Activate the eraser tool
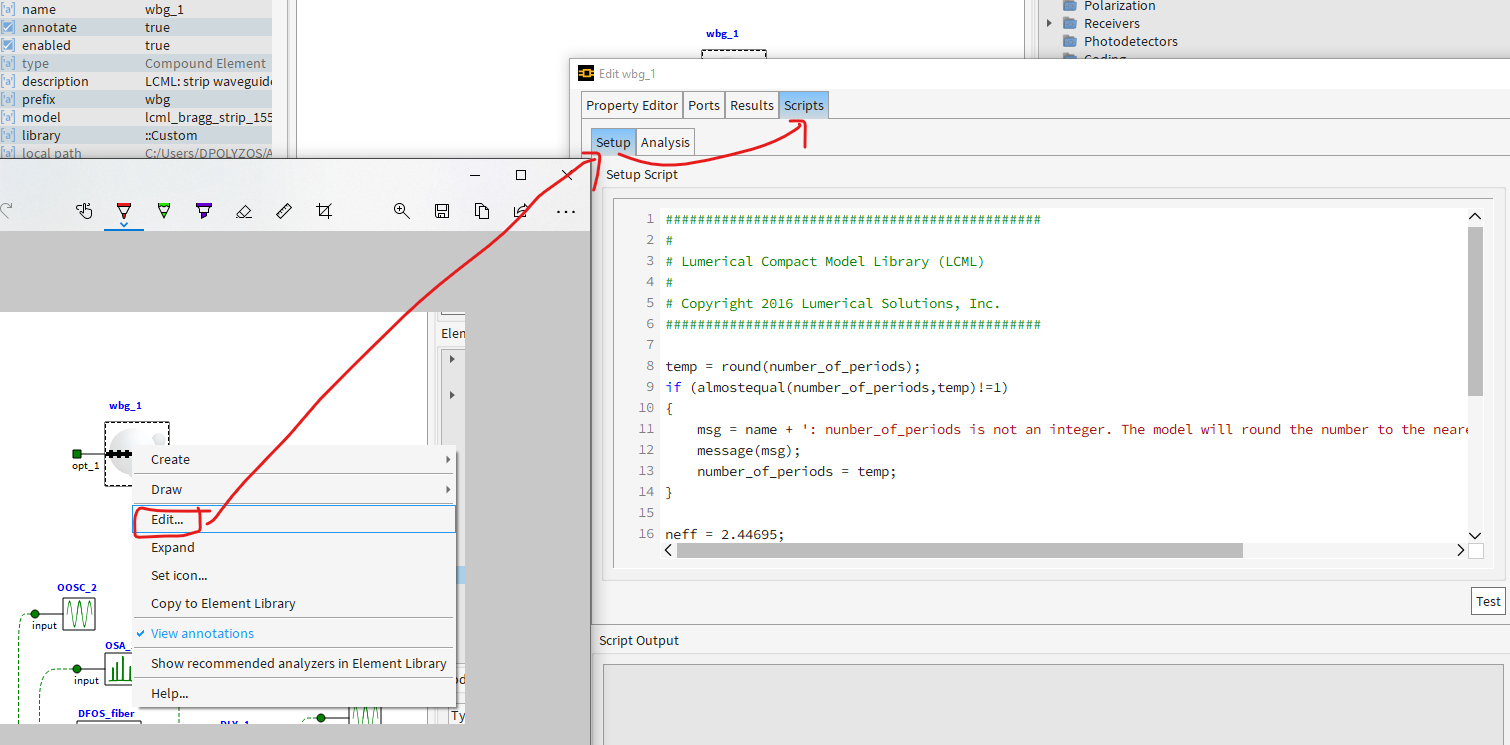The image size is (1510, 745). pos(243,211)
